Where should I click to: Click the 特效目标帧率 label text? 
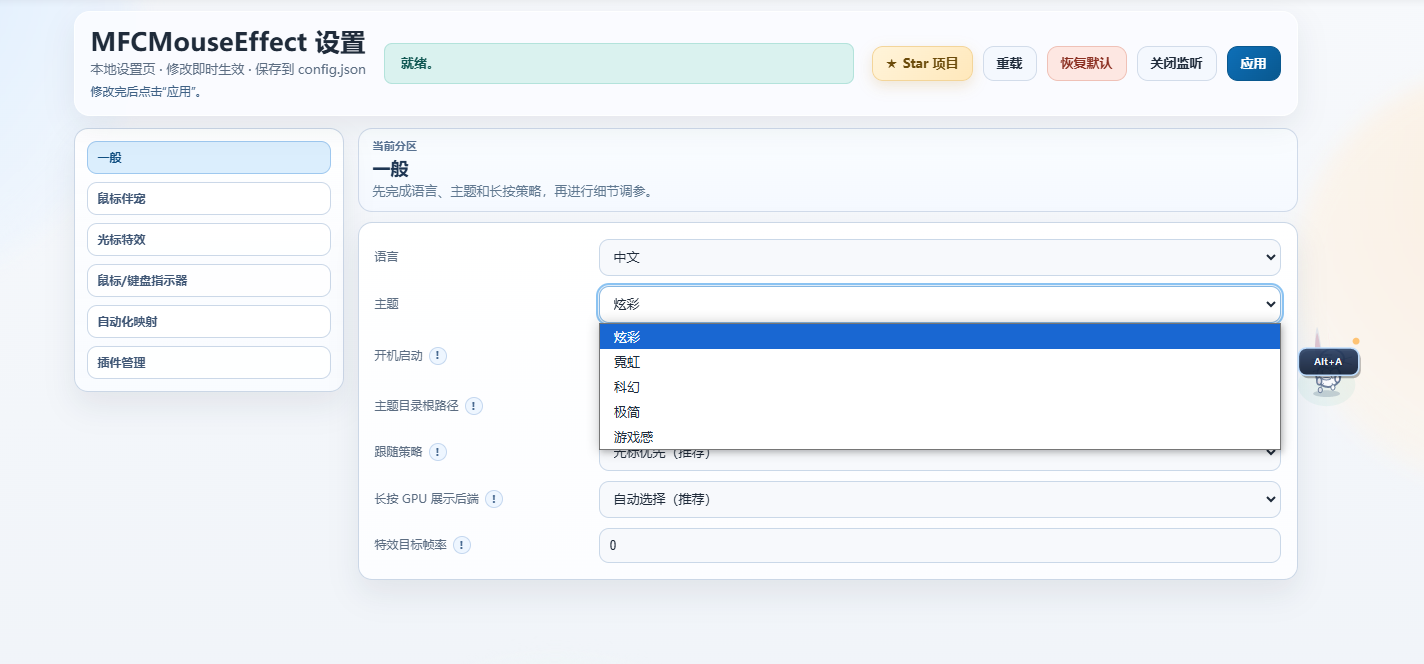coord(410,545)
